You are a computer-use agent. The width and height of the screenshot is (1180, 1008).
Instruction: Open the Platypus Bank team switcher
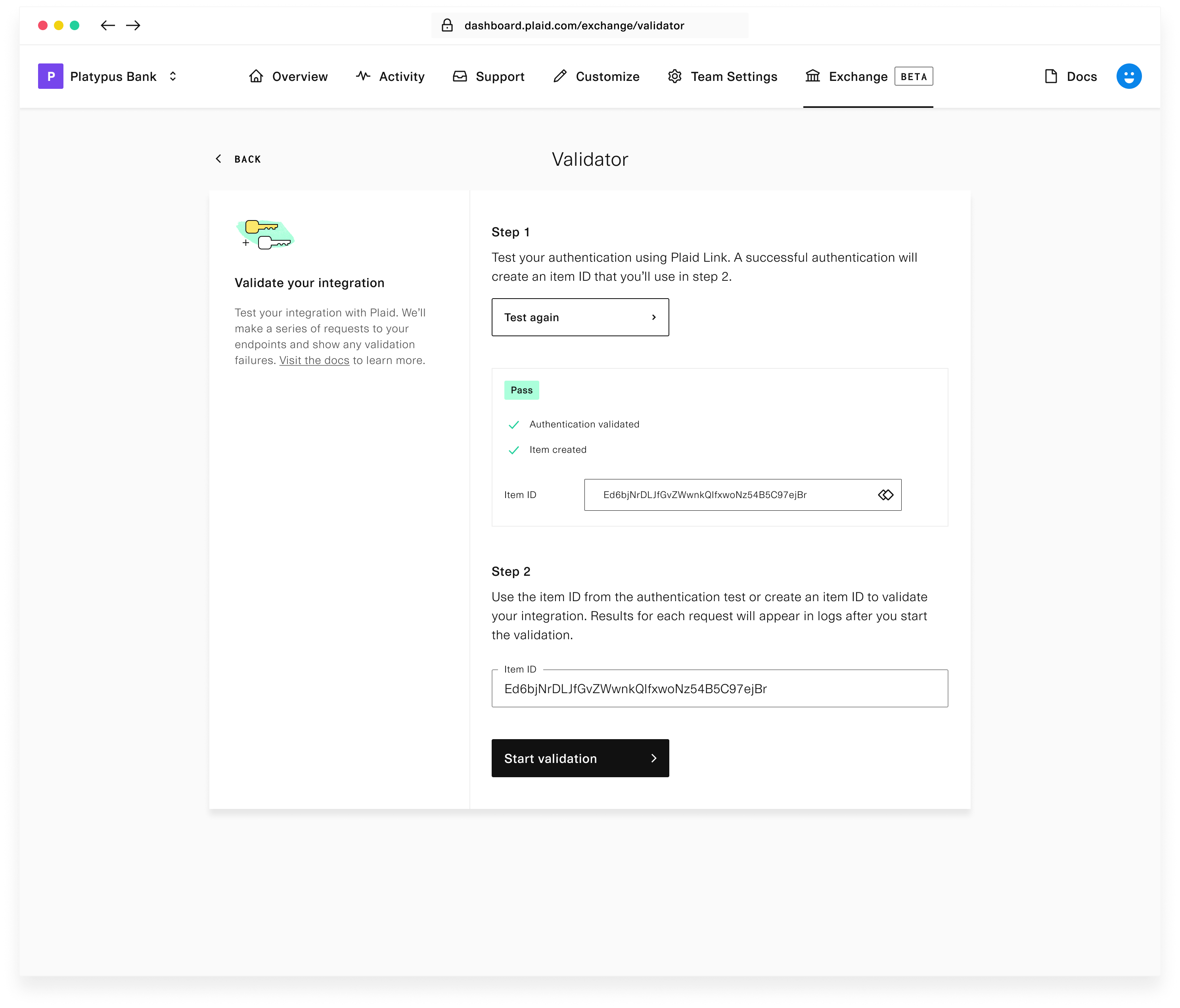pyautogui.click(x=173, y=76)
